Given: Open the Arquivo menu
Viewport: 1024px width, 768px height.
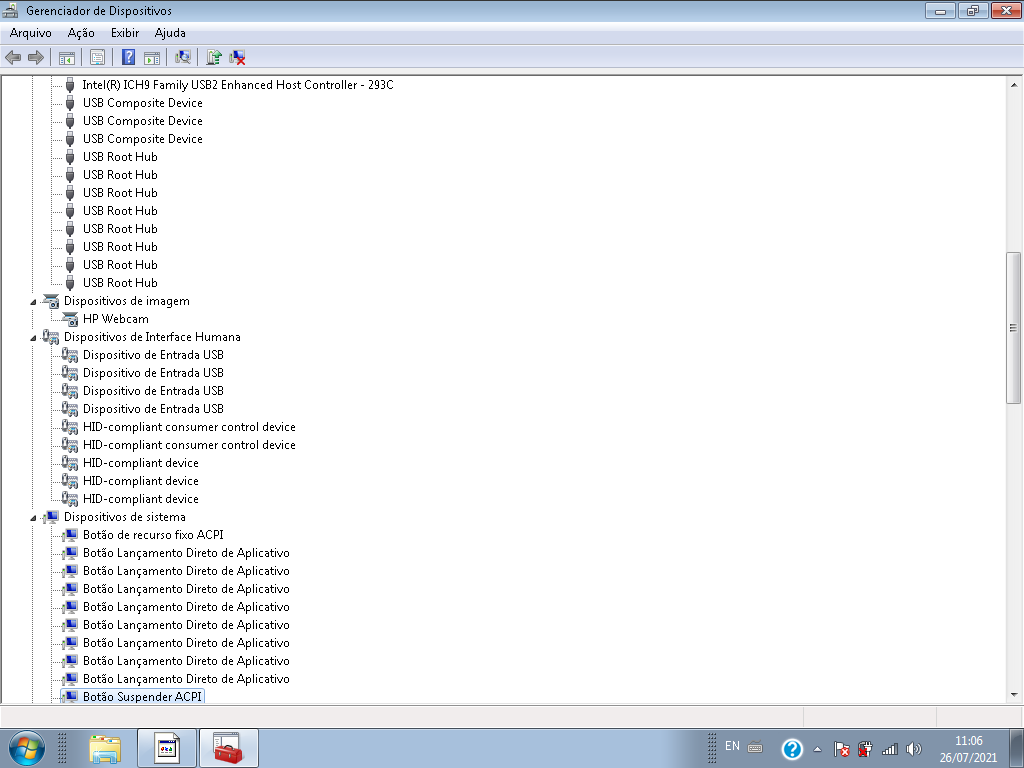Looking at the screenshot, I should click(31, 33).
